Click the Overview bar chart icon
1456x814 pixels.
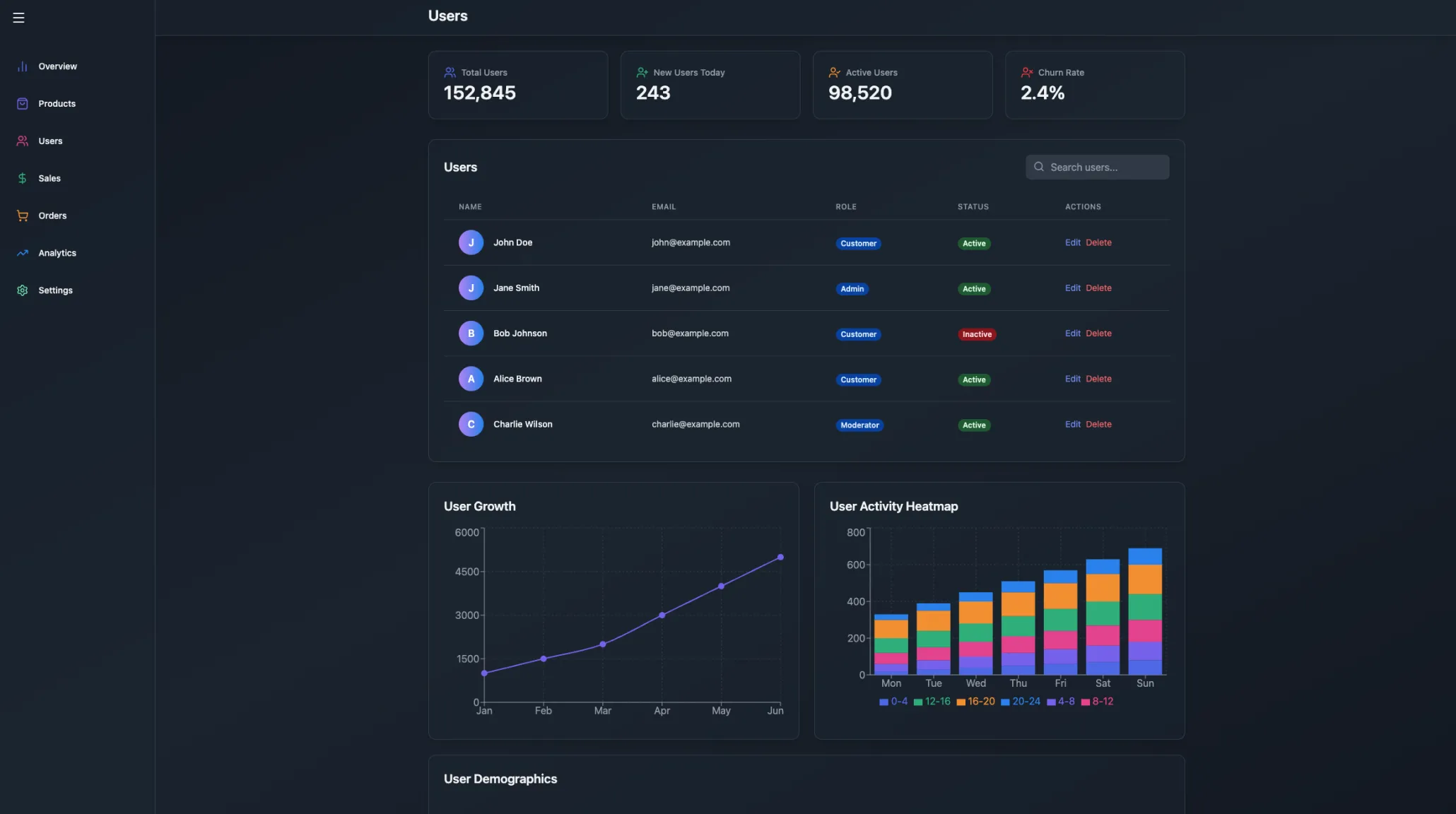(x=23, y=66)
